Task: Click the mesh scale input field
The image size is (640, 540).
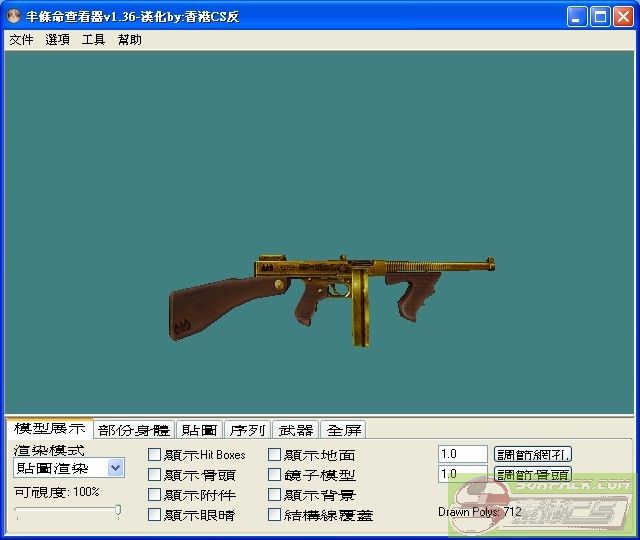Action: point(462,454)
